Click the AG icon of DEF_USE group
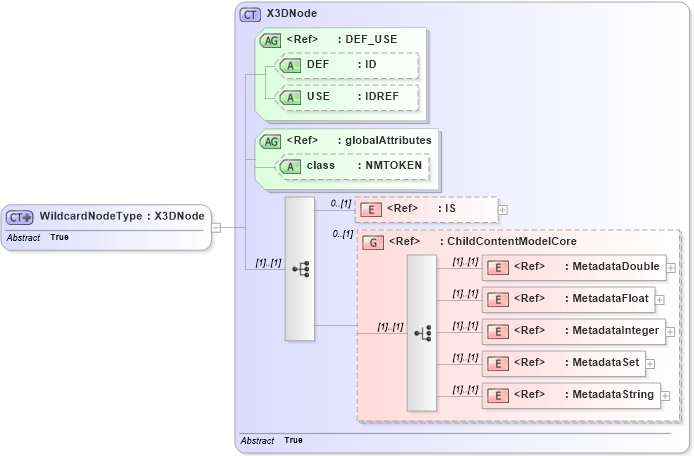 click(x=270, y=41)
